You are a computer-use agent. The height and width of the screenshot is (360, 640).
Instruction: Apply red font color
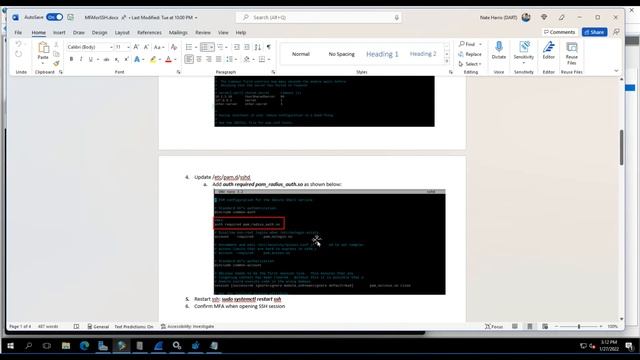(169, 60)
